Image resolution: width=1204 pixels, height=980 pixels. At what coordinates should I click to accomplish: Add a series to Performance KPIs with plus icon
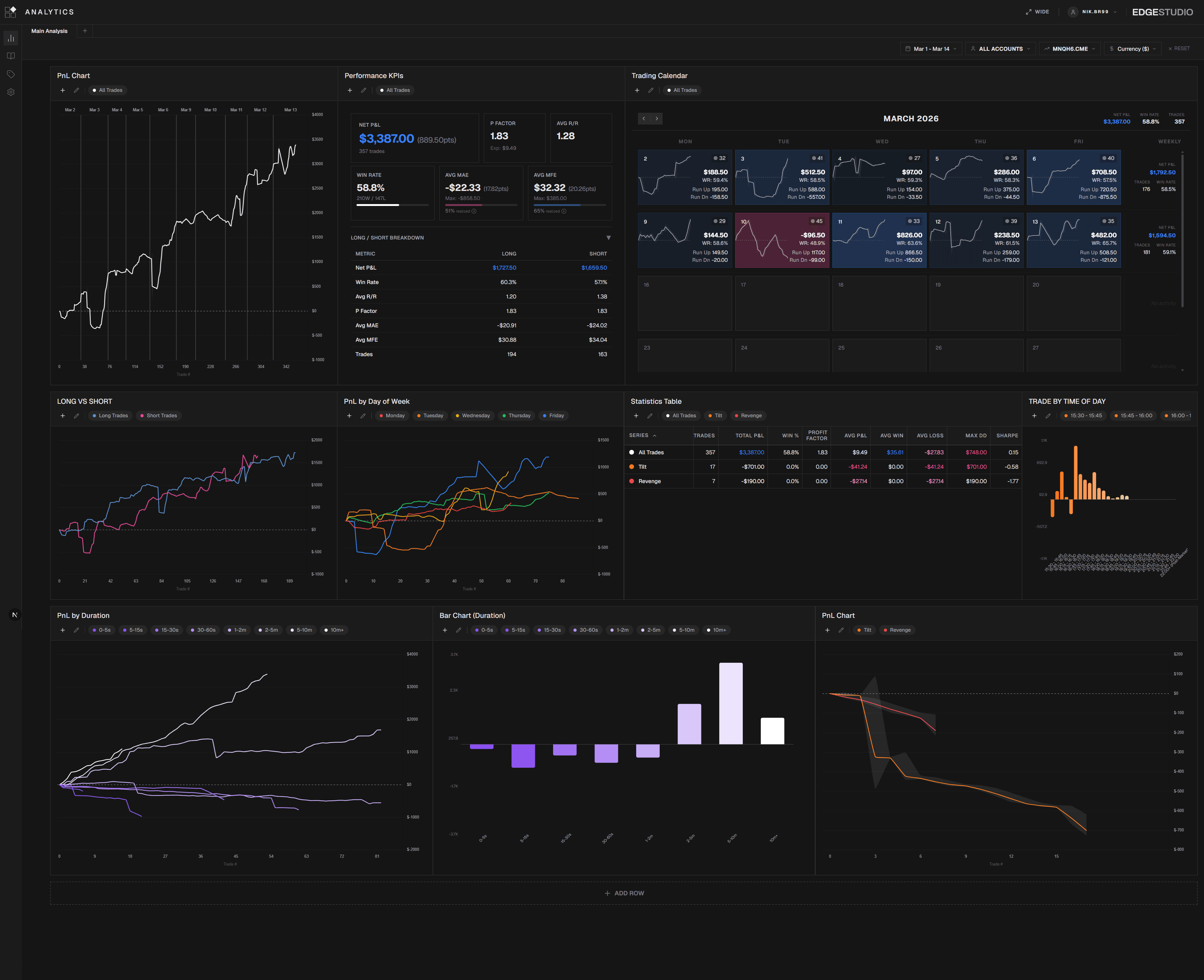coord(350,90)
